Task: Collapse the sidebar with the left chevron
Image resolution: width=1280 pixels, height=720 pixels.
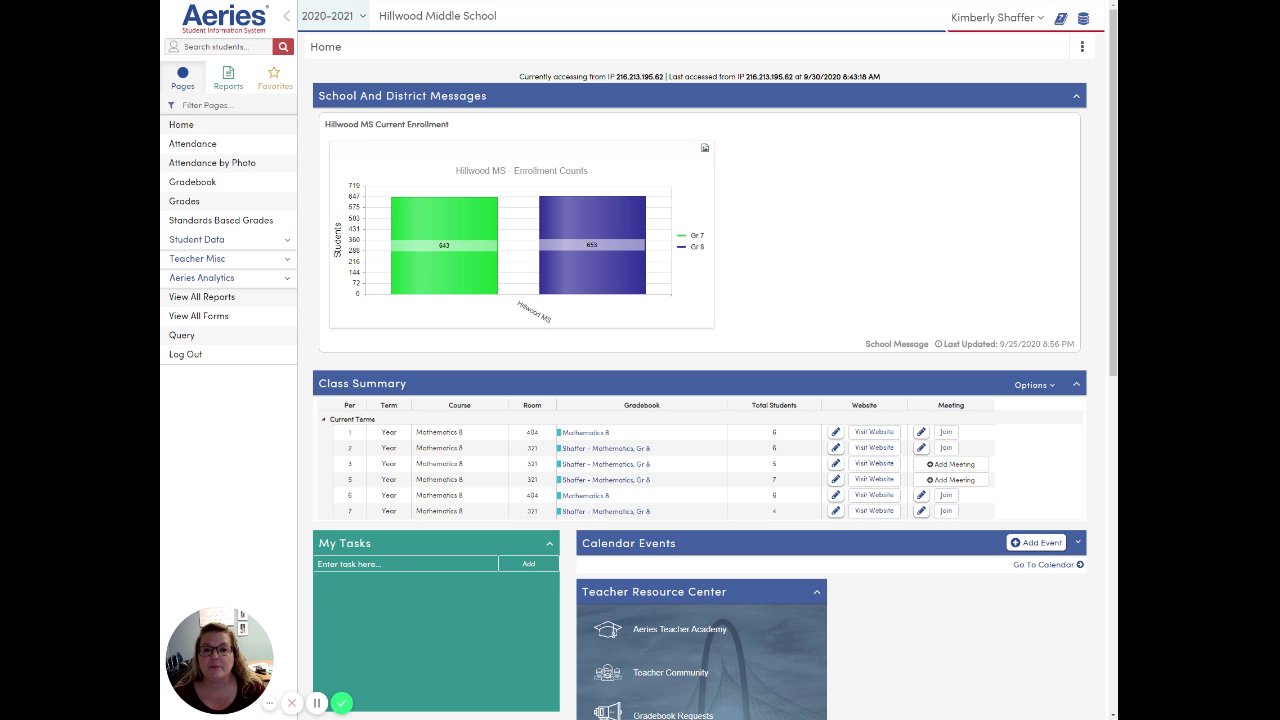Action: tap(286, 16)
